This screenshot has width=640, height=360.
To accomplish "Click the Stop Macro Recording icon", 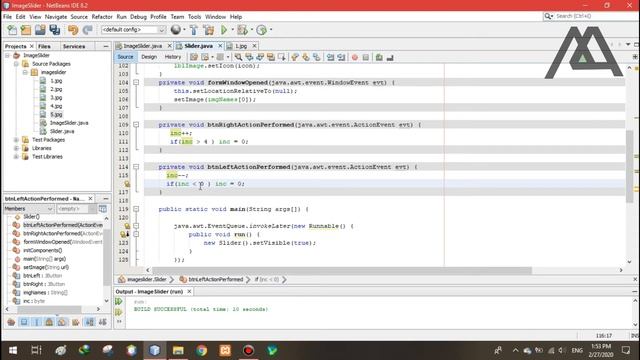I will click(x=366, y=58).
